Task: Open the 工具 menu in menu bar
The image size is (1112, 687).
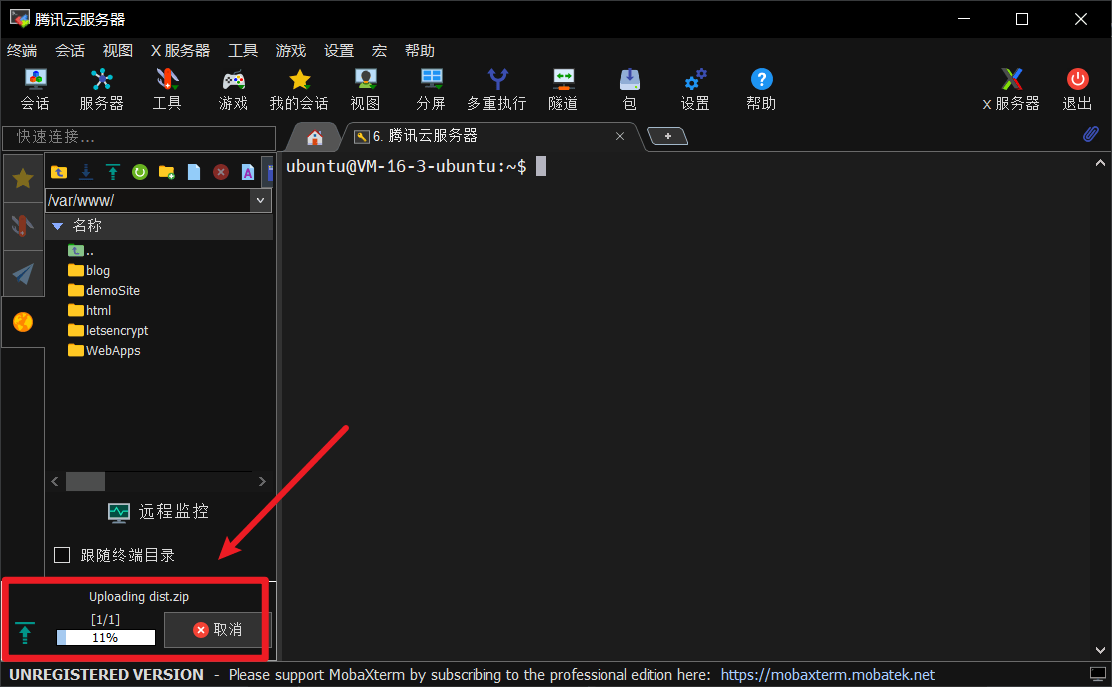Action: (x=243, y=50)
